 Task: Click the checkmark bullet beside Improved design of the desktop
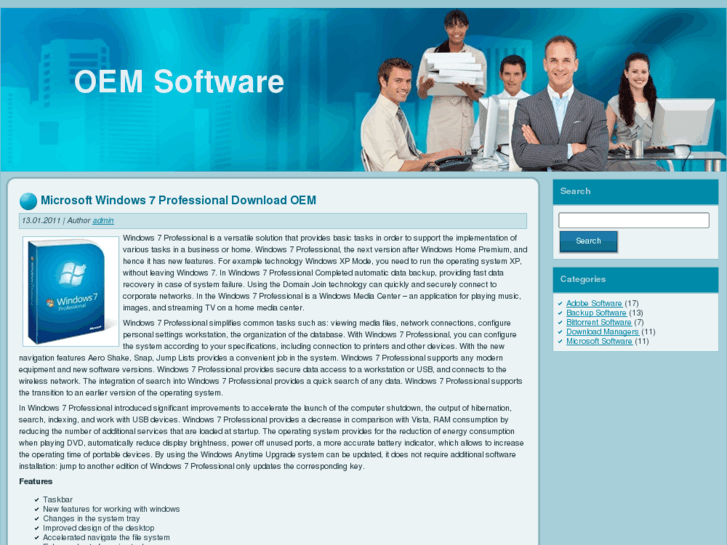37,528
